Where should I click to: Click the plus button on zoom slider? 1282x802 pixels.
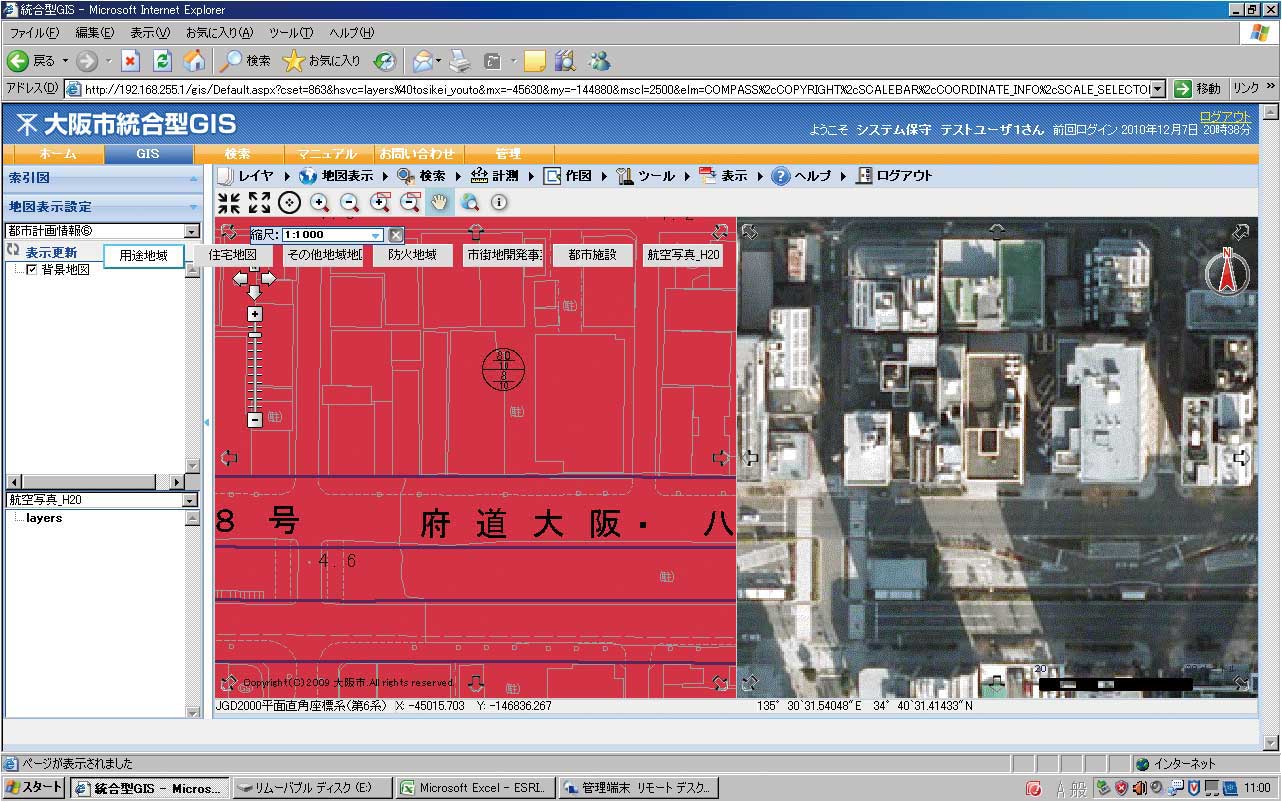pyautogui.click(x=255, y=314)
